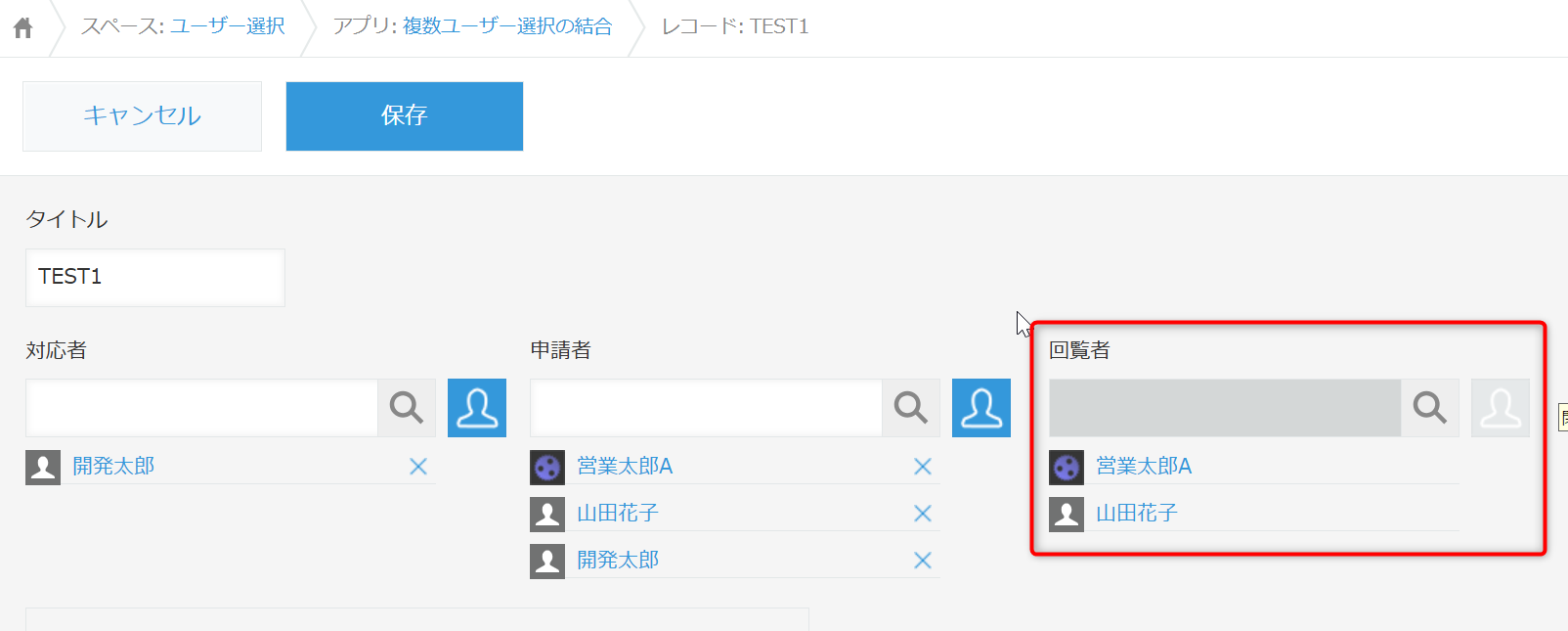Focus the 申請者 user search box
The height and width of the screenshot is (631, 1568).
(706, 407)
